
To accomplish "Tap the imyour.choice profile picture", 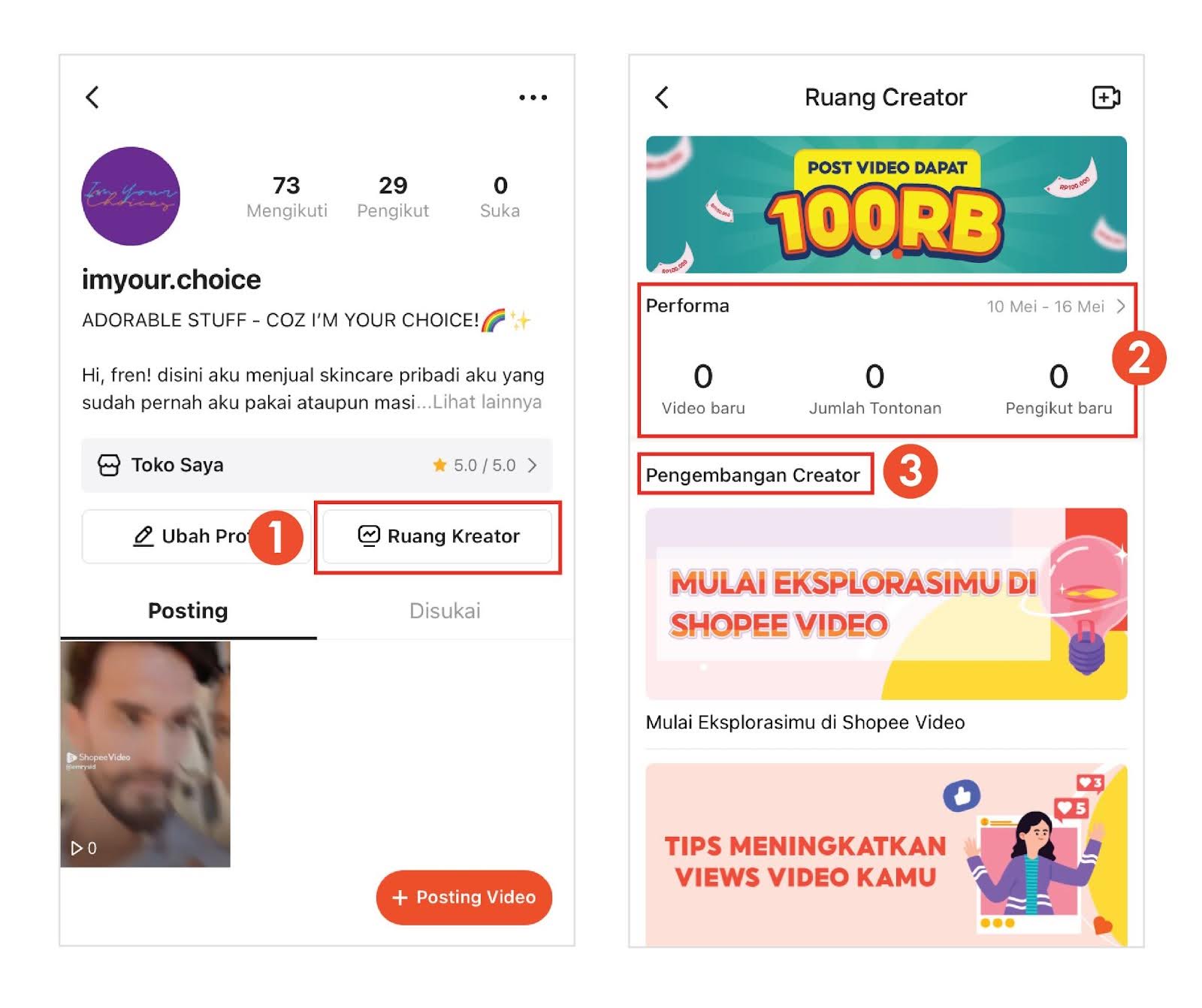I will (131, 196).
